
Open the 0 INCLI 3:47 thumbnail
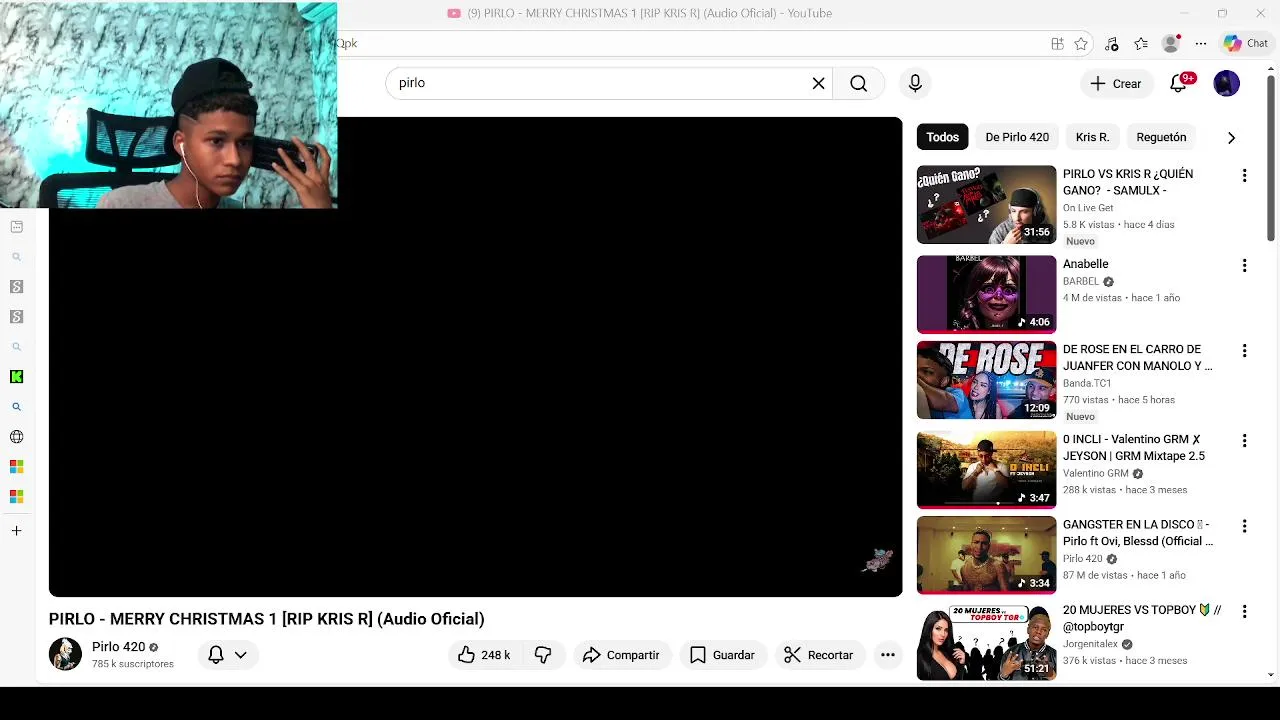pos(986,470)
